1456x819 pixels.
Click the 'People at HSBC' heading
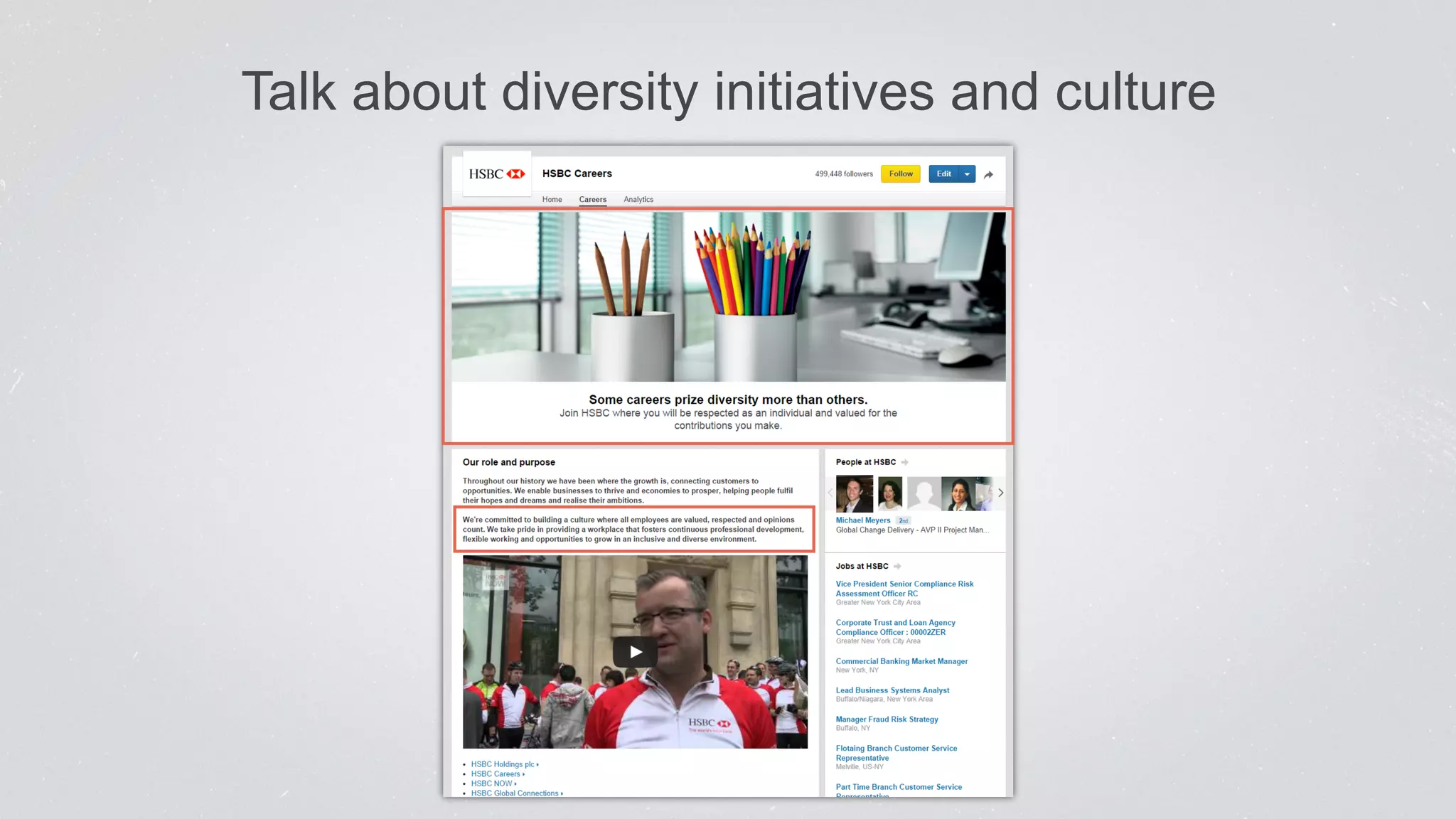(x=866, y=462)
